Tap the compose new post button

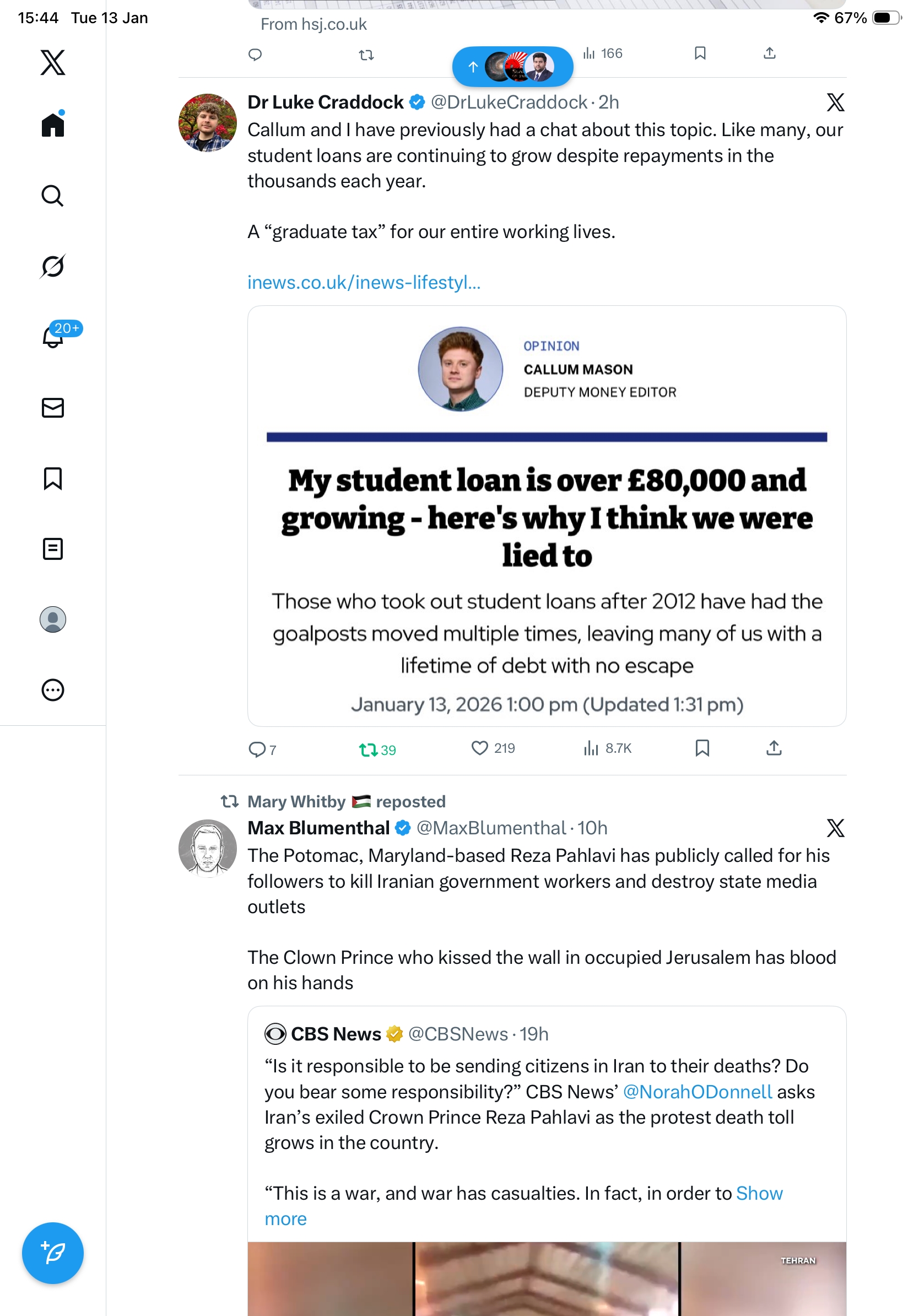53,1253
